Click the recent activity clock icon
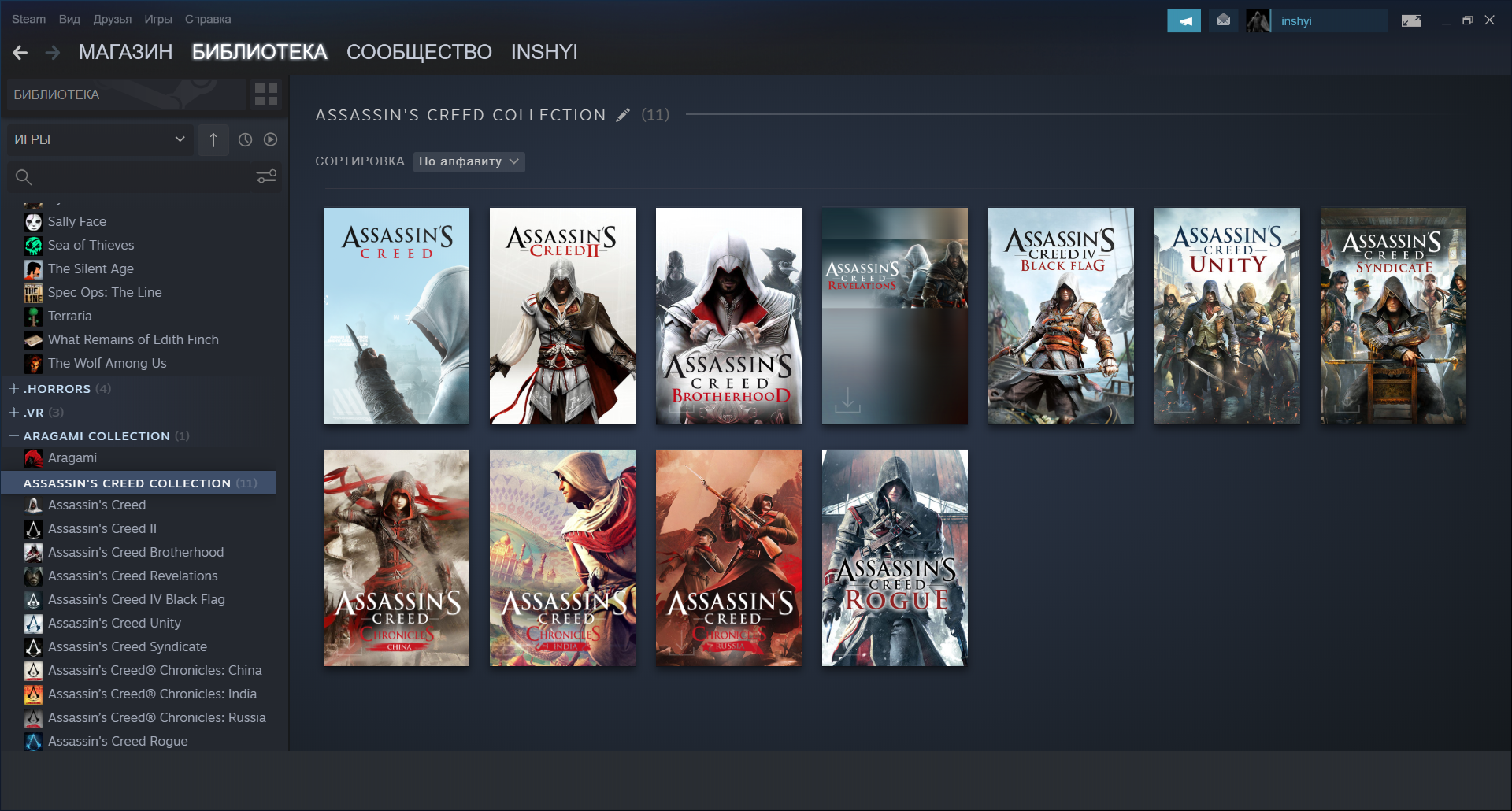 246,139
